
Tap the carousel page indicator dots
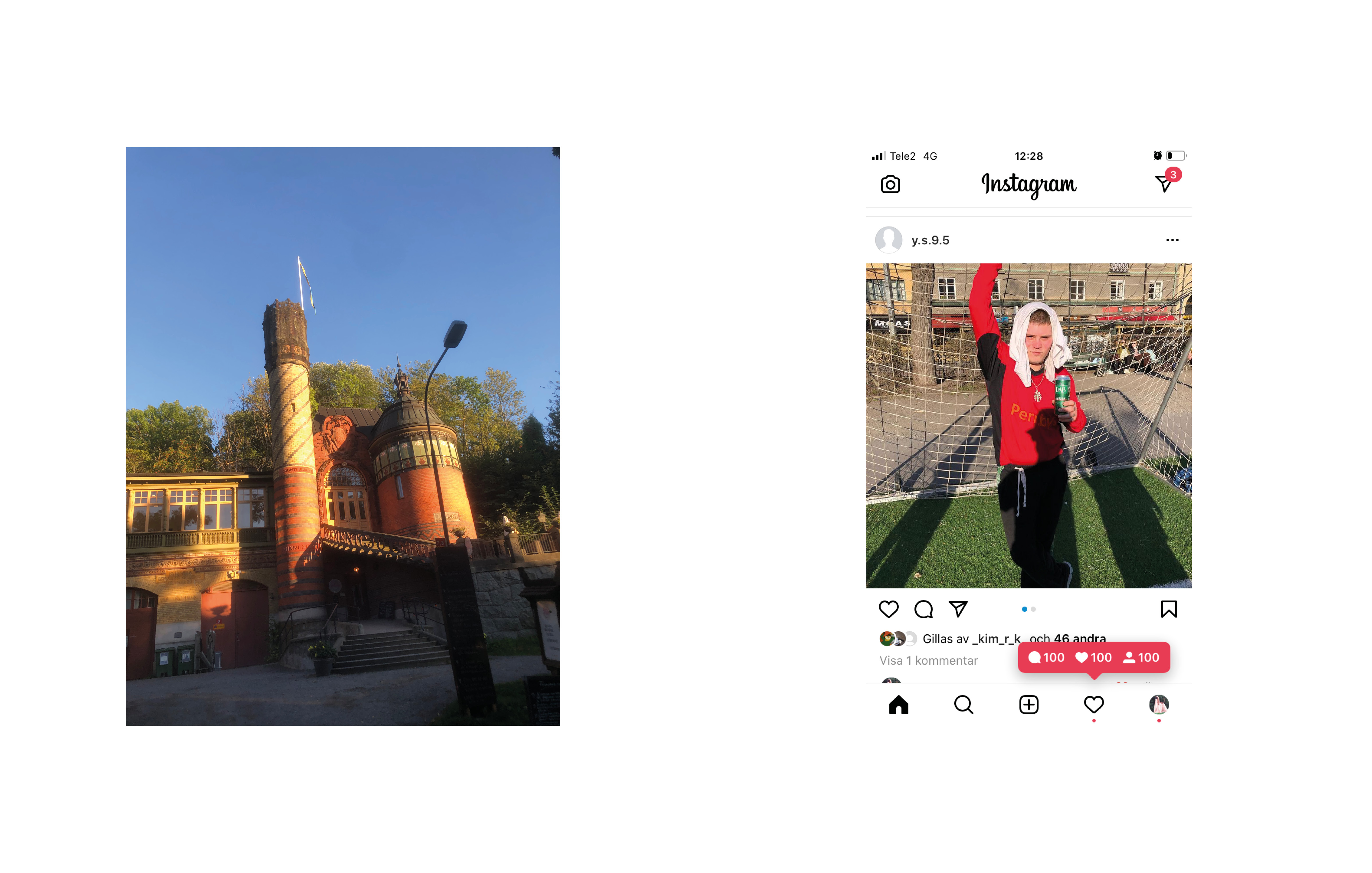[1029, 609]
